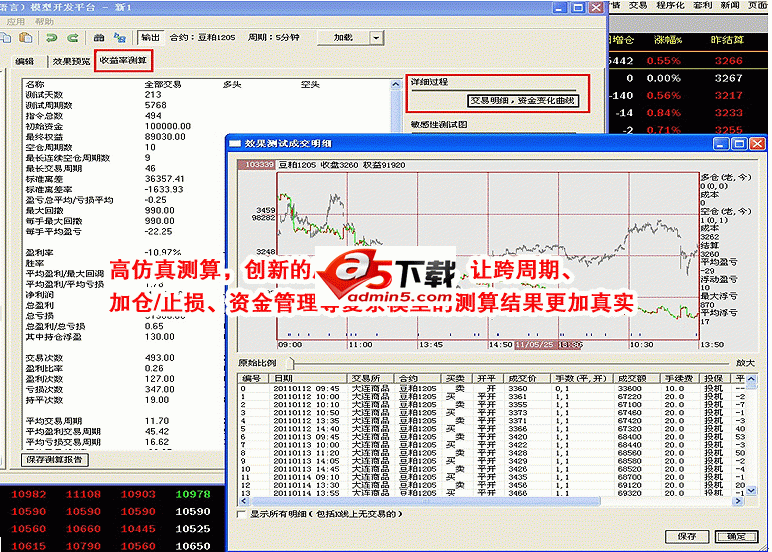Image resolution: width=772 pixels, height=552 pixels.
Task: Click 交易明细，资金变化曲线 button
Action: [x=522, y=100]
